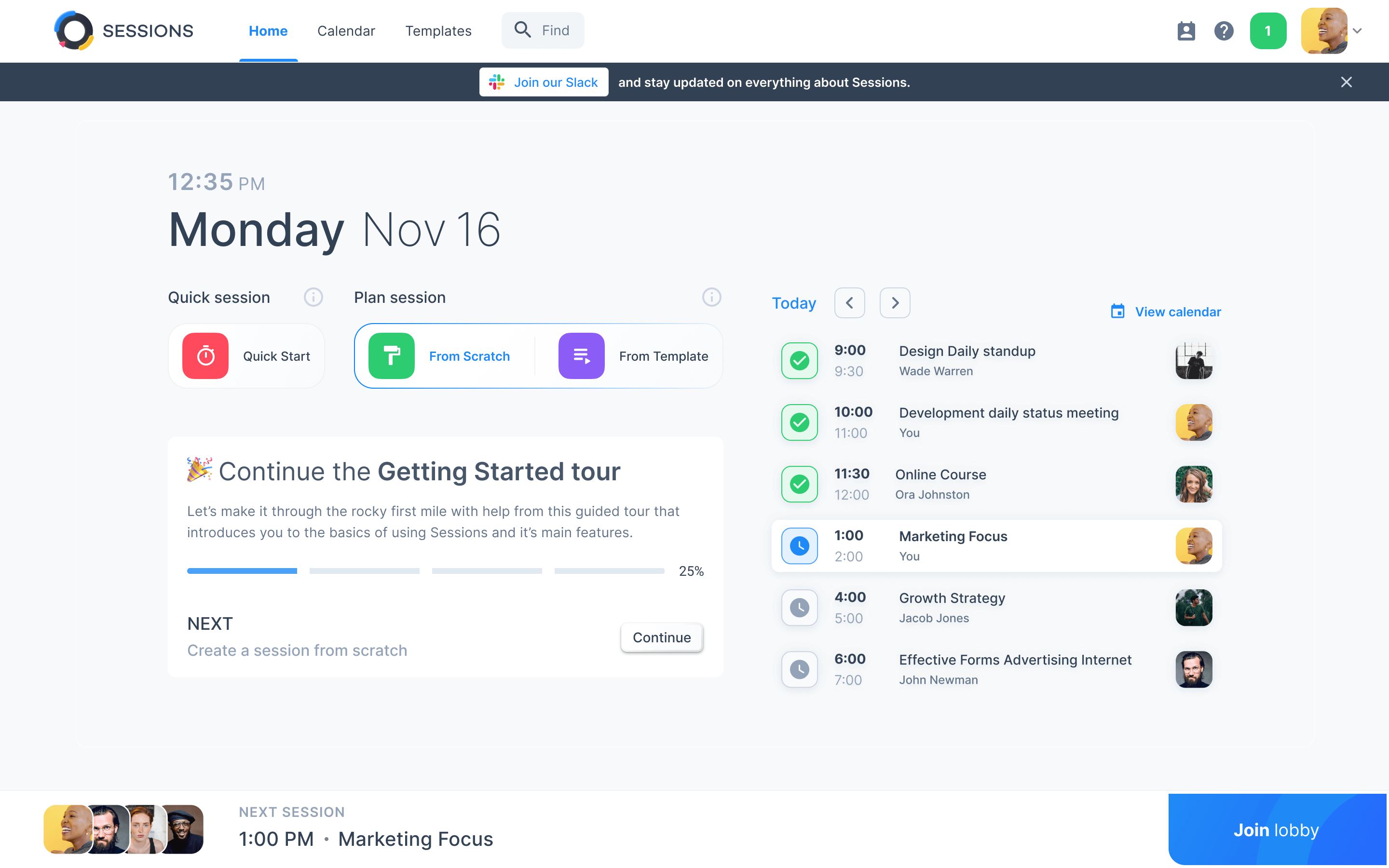1389x868 pixels.
Task: Open the Templates tab
Action: point(438,31)
